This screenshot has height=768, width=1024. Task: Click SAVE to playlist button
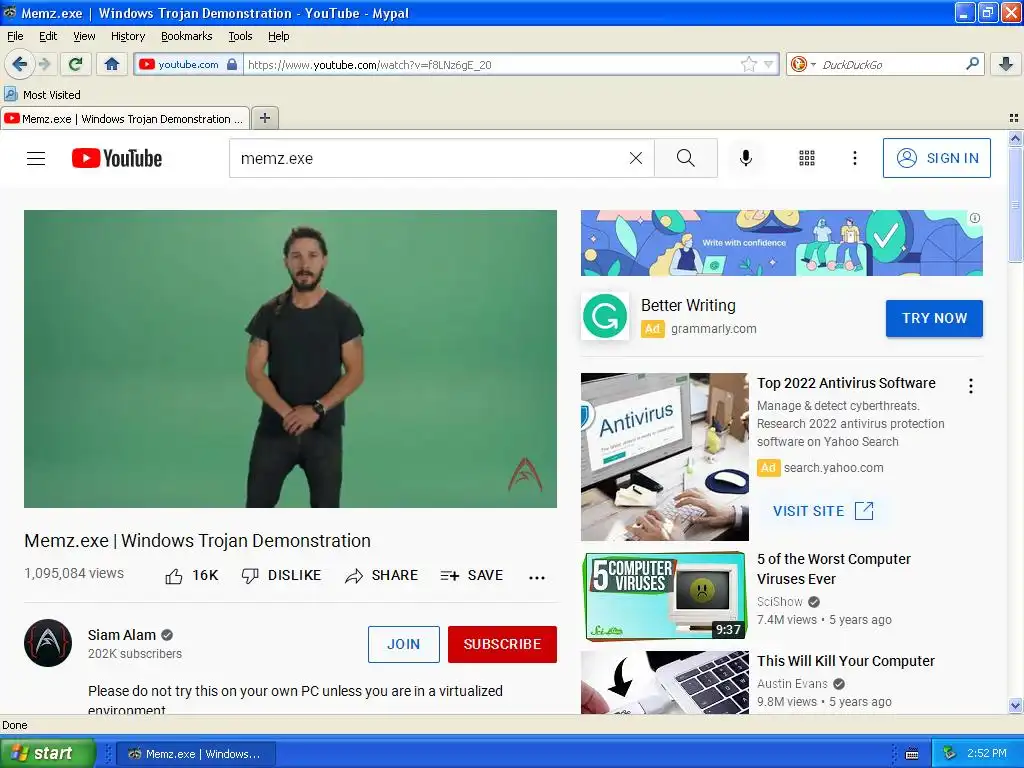pos(472,575)
